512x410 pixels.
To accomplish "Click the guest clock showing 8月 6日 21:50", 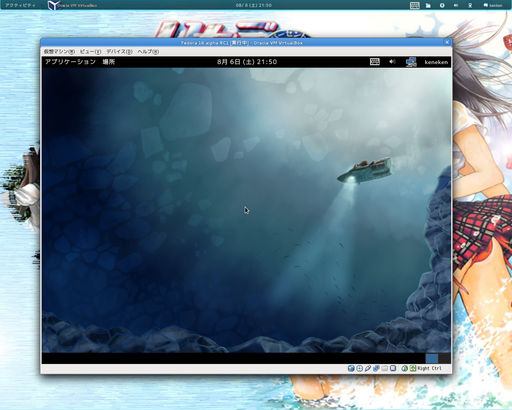I will [x=247, y=62].
